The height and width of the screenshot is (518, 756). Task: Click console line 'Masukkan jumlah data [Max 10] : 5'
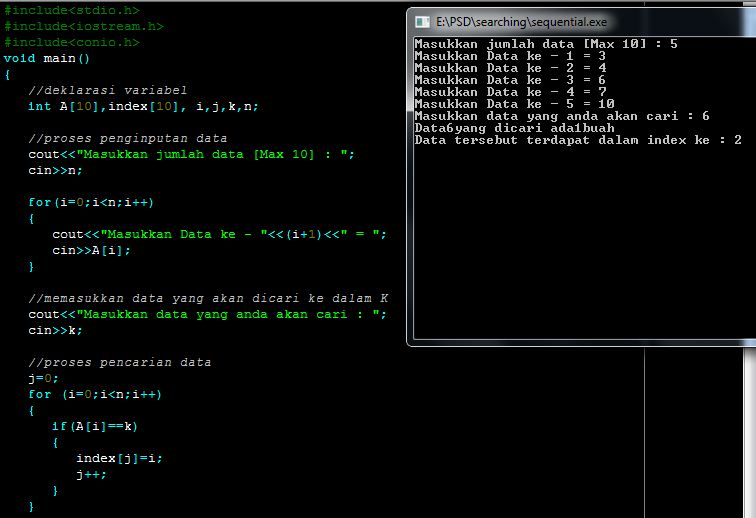[546, 44]
